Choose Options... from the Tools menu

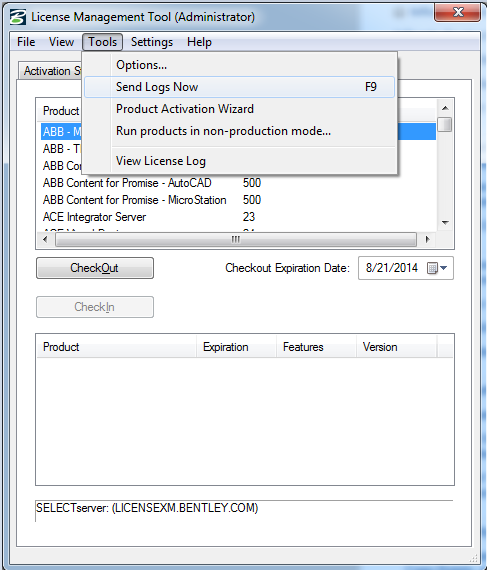[x=240, y=65]
